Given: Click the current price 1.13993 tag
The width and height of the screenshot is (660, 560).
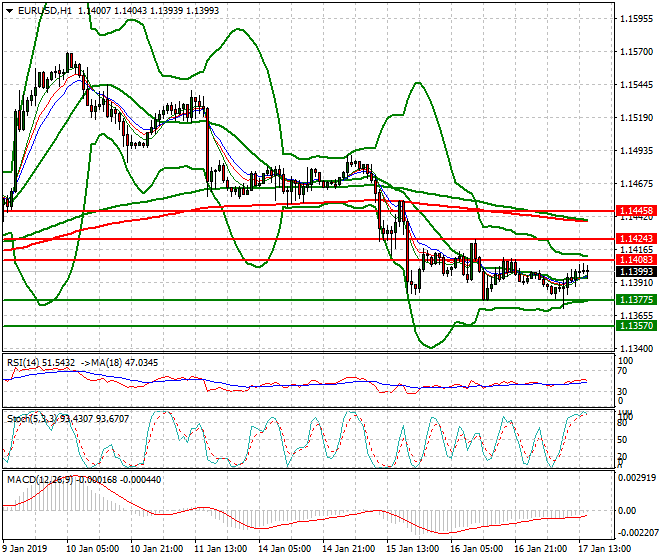Looking at the screenshot, I should click(636, 272).
